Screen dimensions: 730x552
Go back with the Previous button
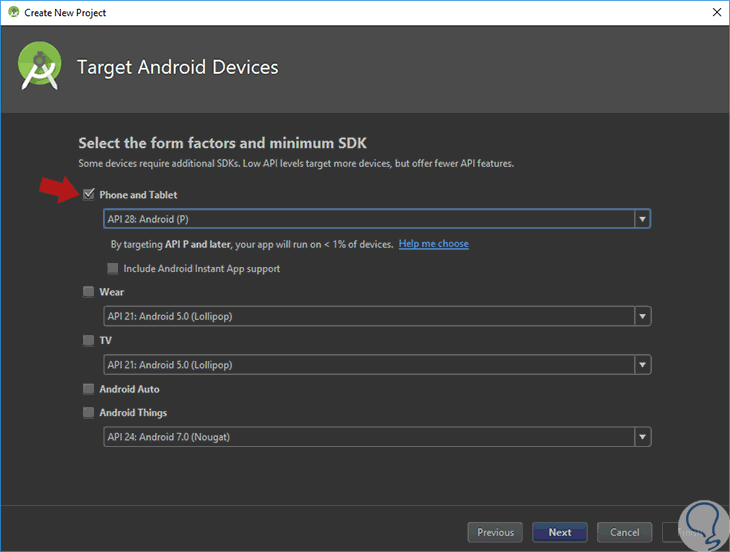[x=495, y=532]
